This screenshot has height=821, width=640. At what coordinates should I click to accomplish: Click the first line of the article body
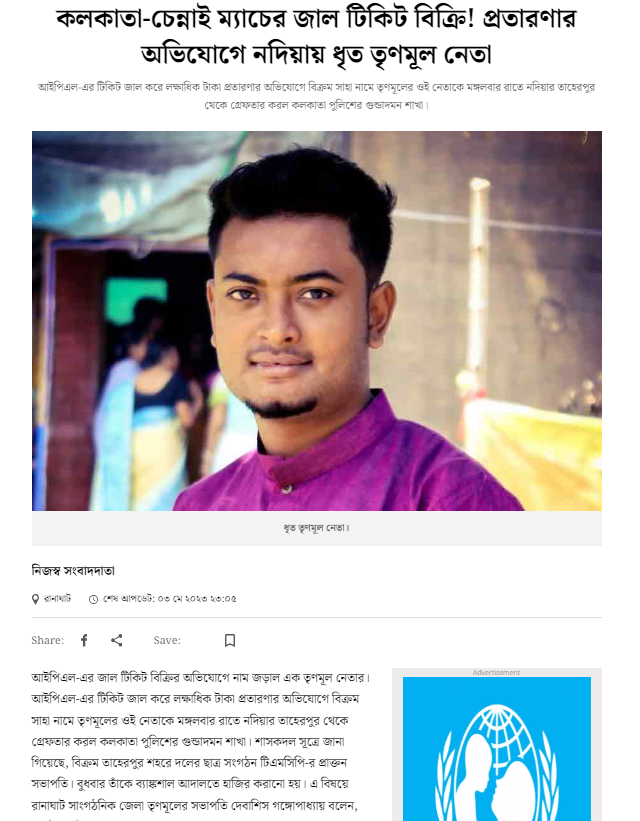point(201,678)
